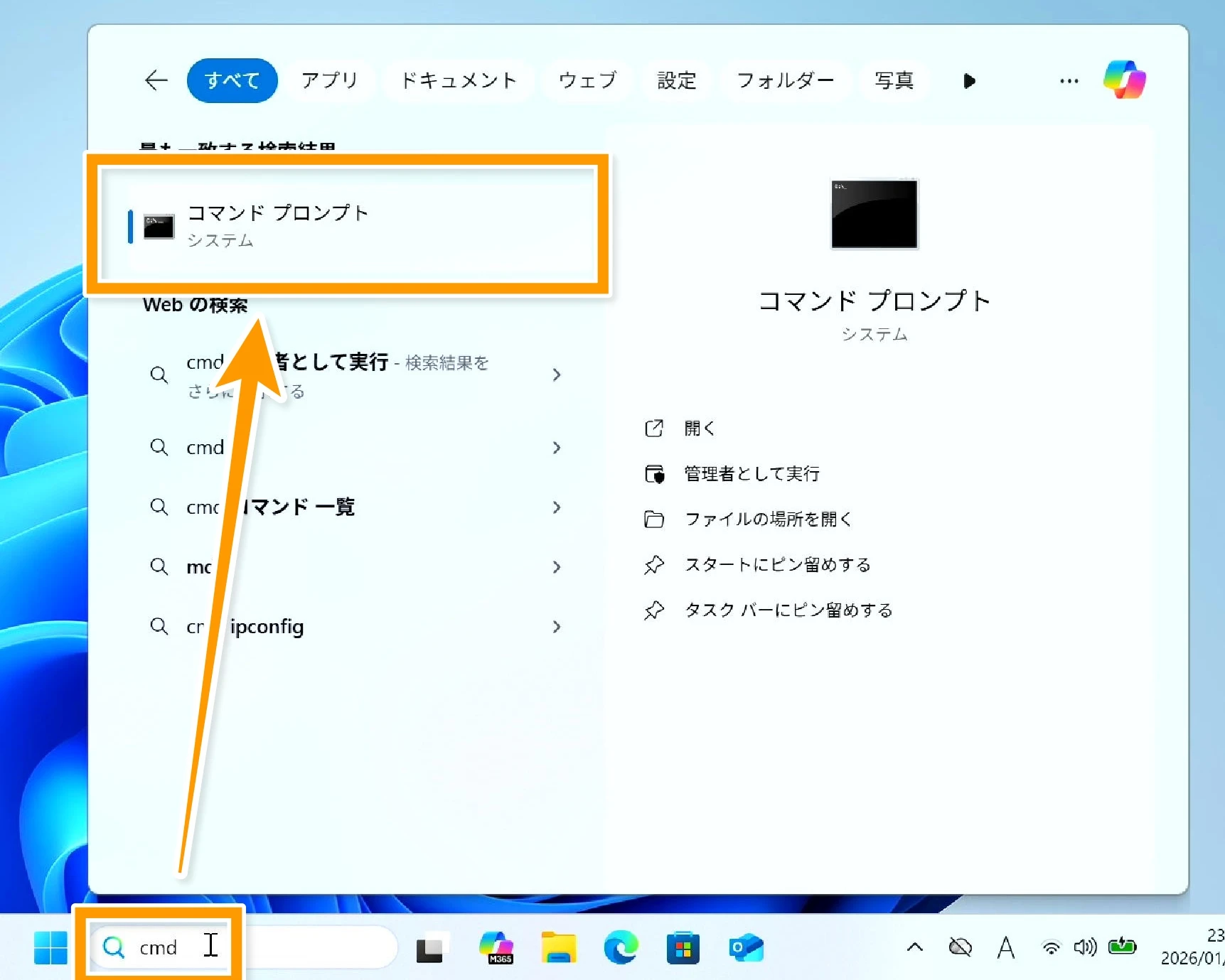Expand the 'cmd' web search suggestion chevron
The height and width of the screenshot is (980, 1225).
[557, 448]
